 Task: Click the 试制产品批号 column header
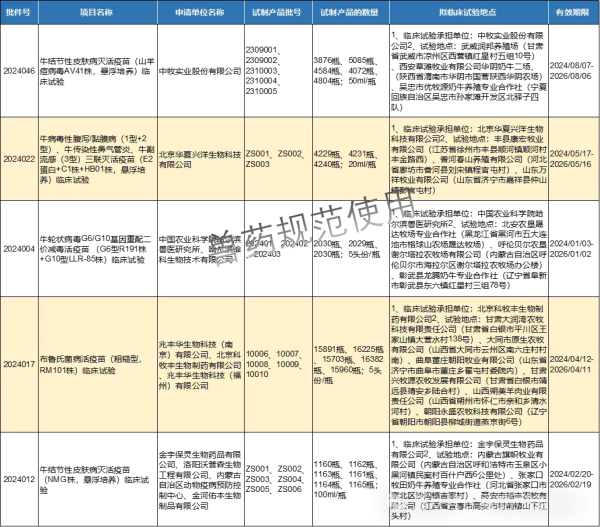[x=278, y=12]
